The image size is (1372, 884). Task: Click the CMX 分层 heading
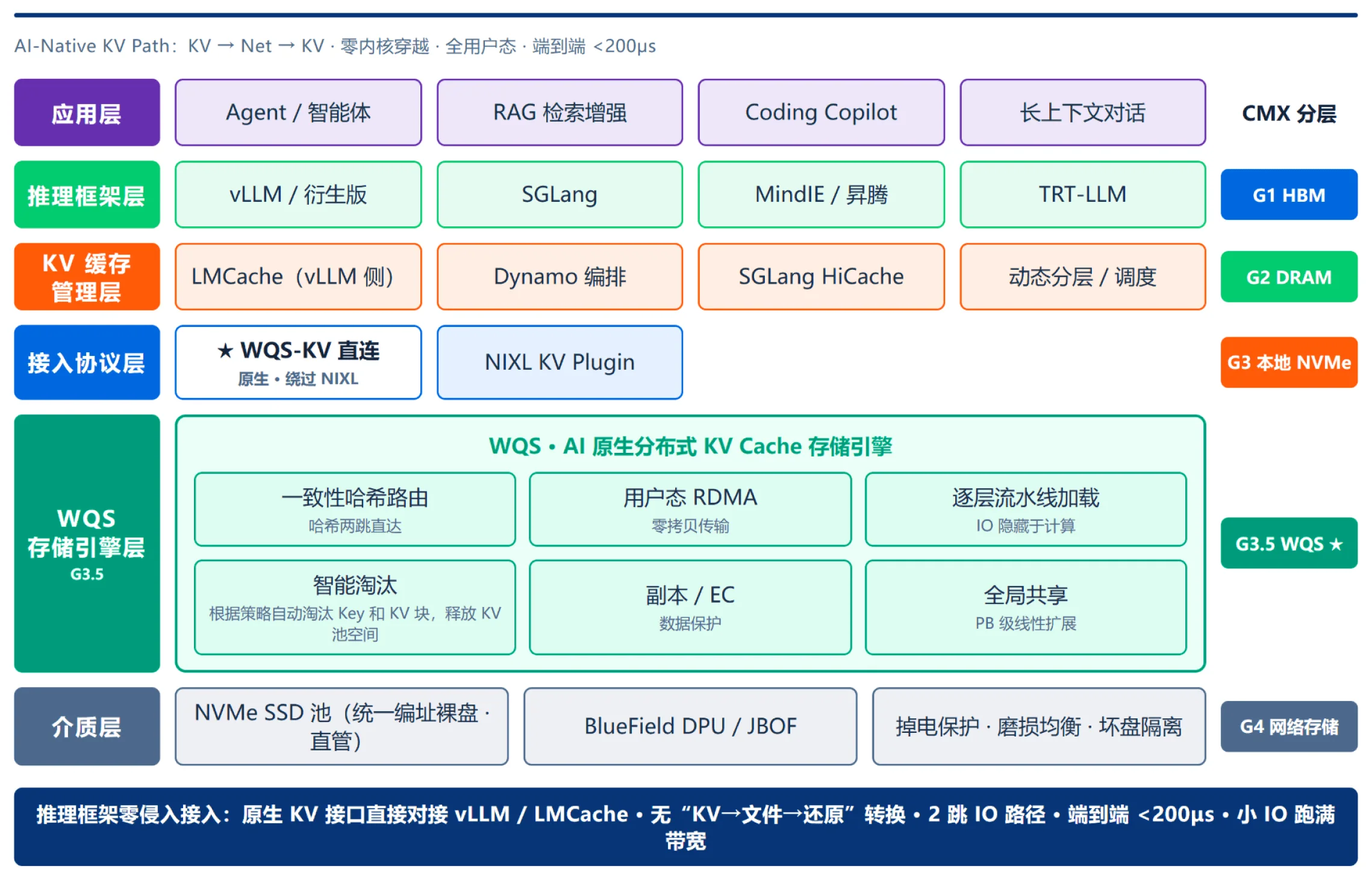[1289, 113]
